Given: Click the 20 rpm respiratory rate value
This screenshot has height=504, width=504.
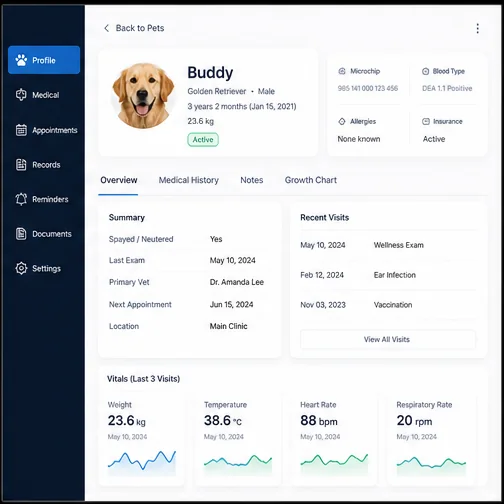Looking at the screenshot, I should point(414,421).
